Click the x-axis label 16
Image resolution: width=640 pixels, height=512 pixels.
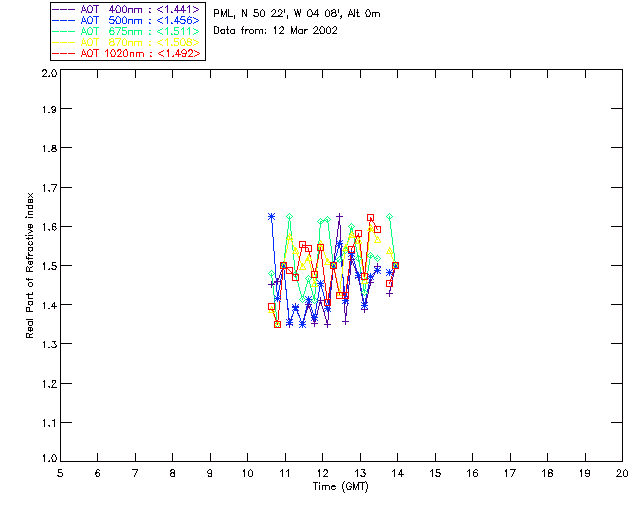coord(473,473)
